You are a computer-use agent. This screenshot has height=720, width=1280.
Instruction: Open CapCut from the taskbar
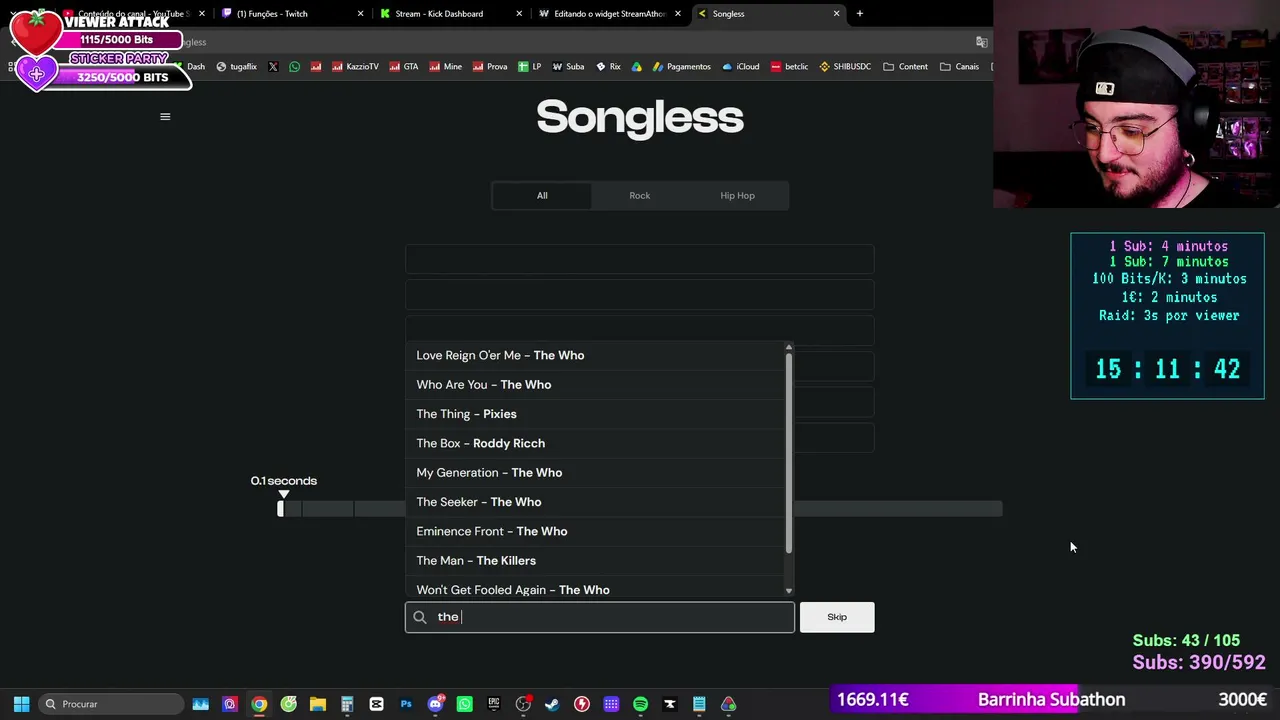(x=376, y=704)
